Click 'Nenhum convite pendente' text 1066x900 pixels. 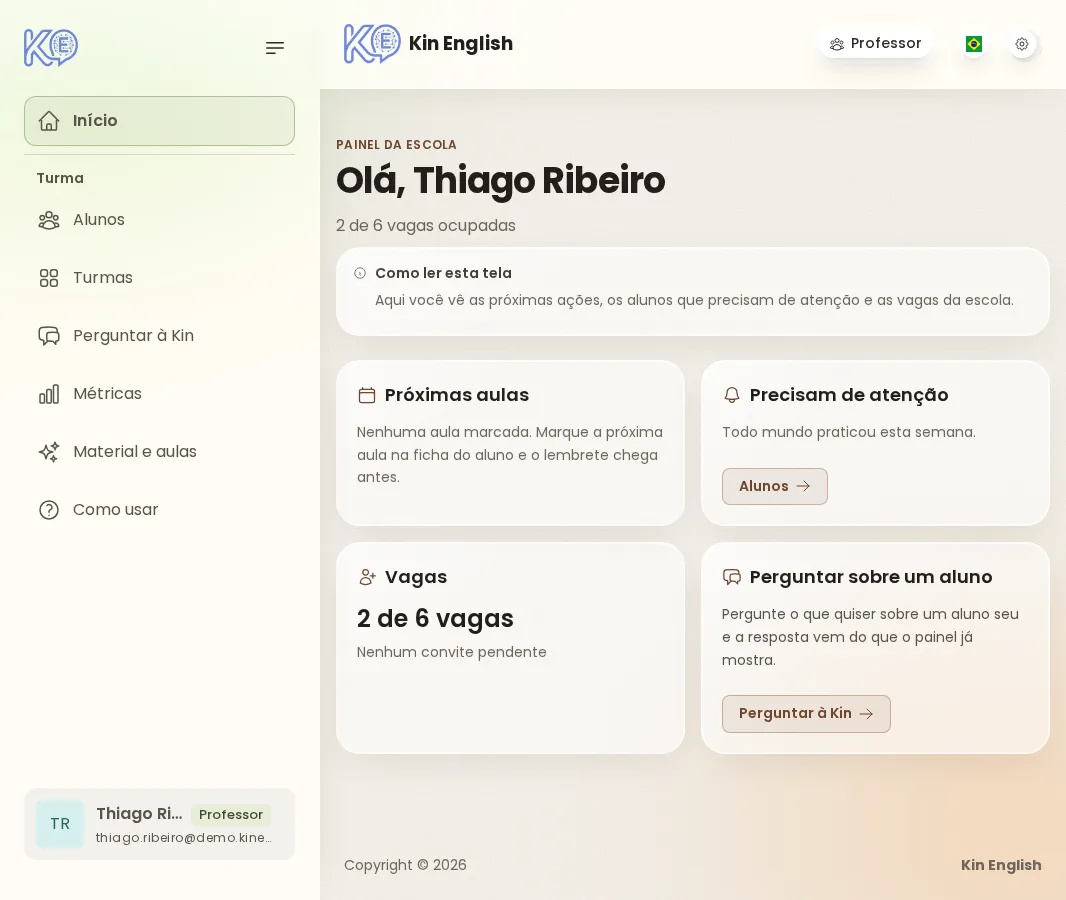pos(451,653)
